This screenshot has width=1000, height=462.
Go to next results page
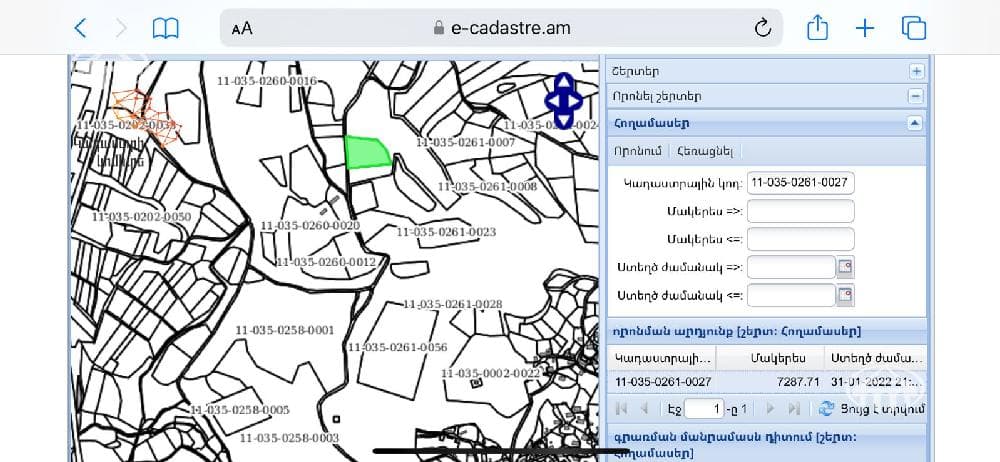coord(770,408)
